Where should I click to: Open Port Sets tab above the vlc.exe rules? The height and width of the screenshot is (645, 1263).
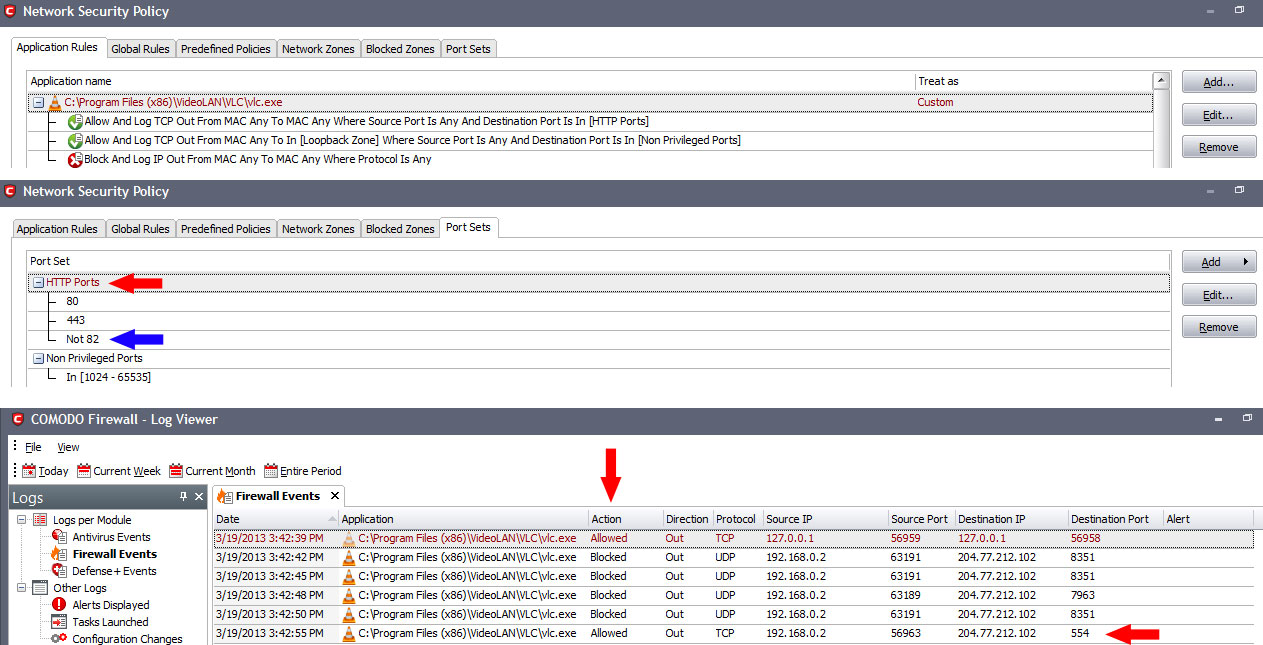468,49
